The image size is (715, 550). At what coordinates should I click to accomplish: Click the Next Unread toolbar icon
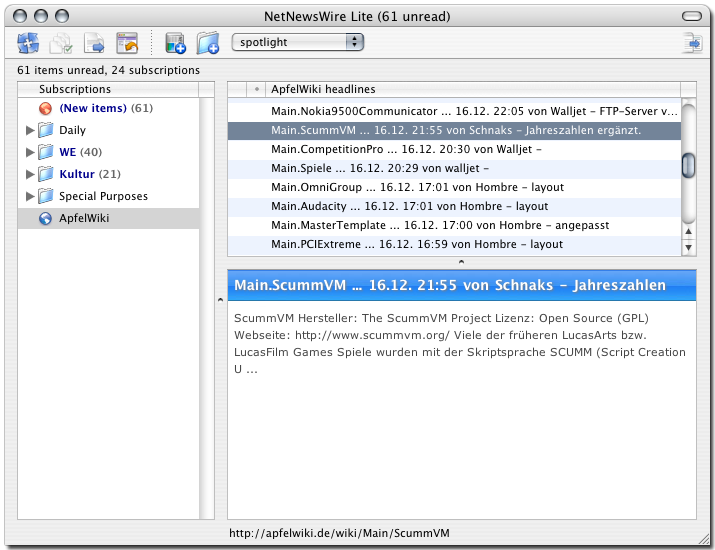pyautogui.click(x=94, y=43)
